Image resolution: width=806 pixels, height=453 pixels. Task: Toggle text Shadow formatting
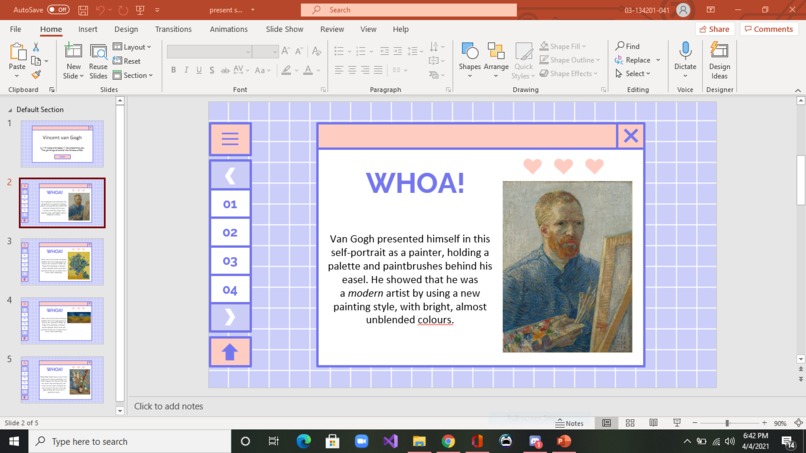tap(212, 70)
